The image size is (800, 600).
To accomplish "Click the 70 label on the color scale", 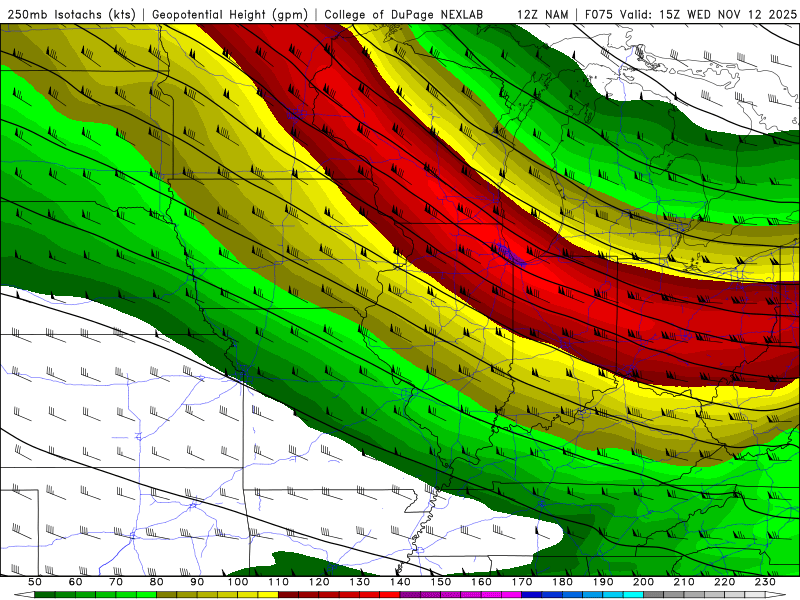I will (x=116, y=582).
